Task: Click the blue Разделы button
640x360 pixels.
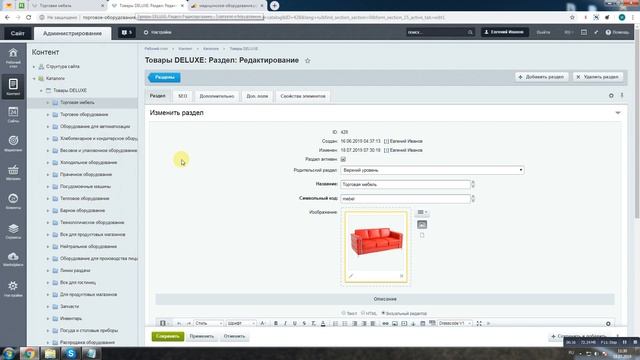Action: (164, 77)
